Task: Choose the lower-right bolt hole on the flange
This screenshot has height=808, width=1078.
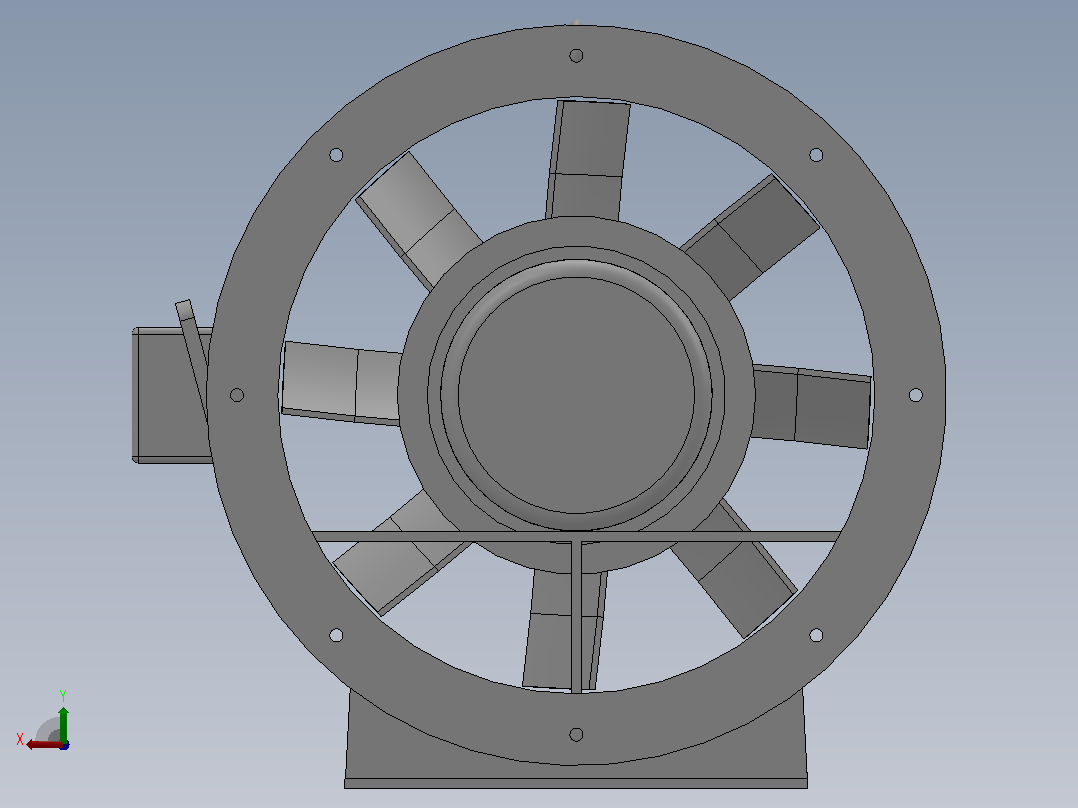Action: [816, 635]
